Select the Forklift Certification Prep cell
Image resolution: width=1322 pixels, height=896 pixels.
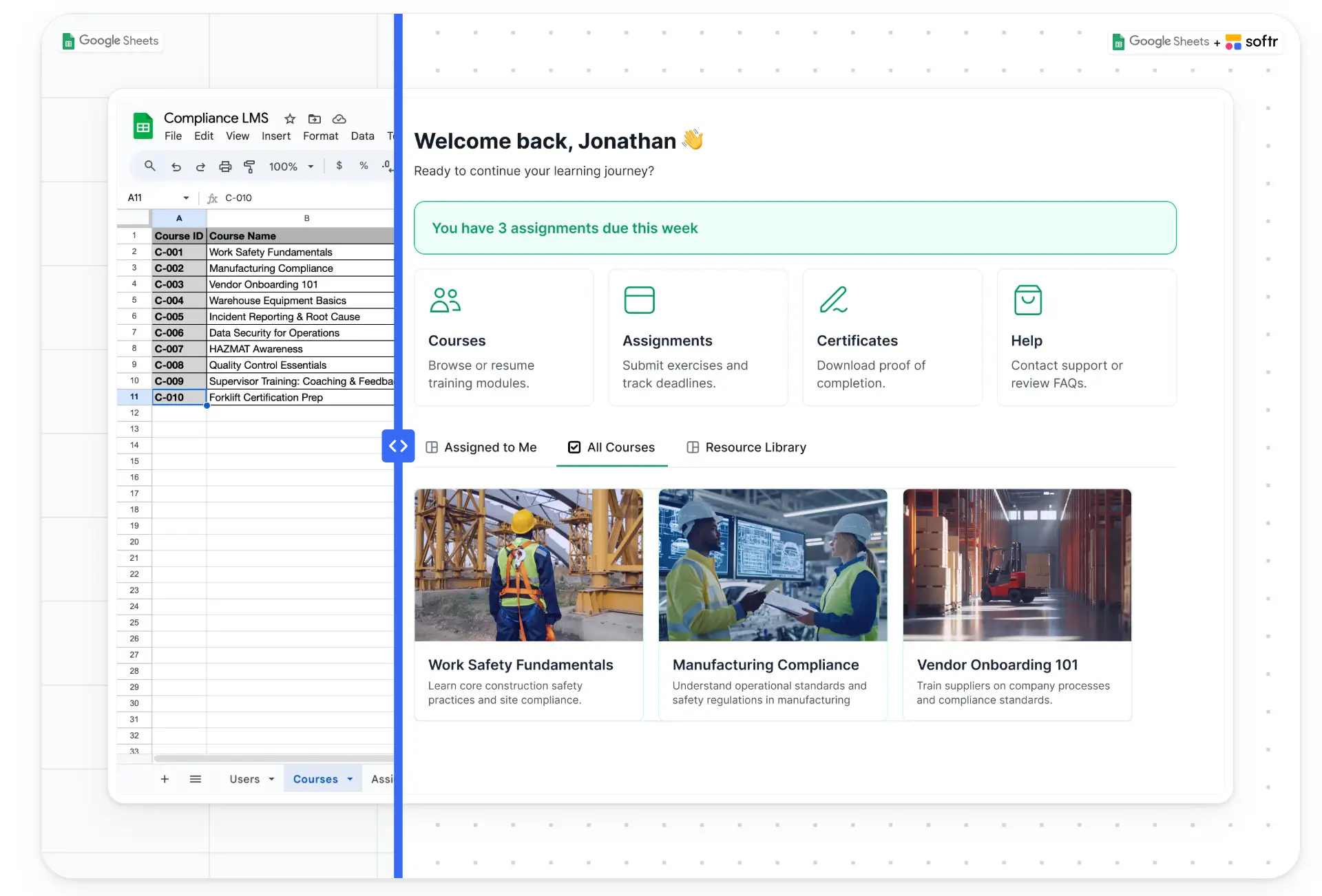point(300,397)
